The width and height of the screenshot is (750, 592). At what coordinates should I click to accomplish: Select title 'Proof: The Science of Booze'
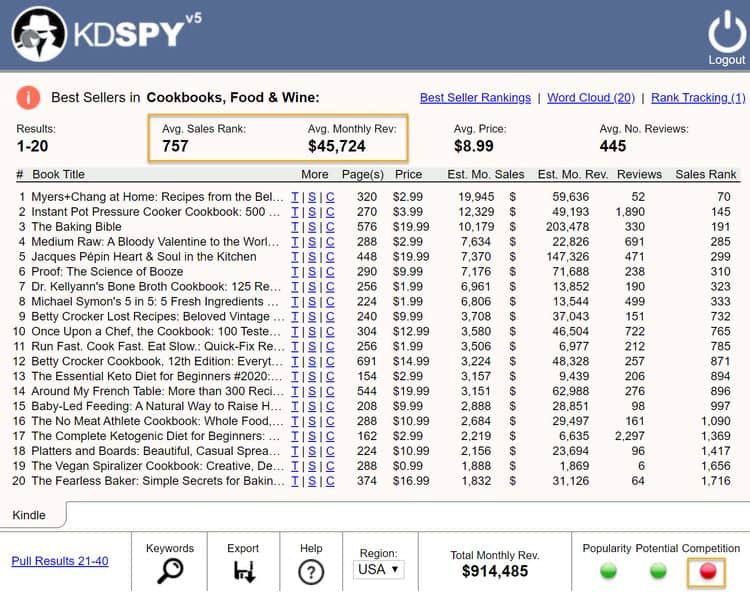tap(107, 272)
